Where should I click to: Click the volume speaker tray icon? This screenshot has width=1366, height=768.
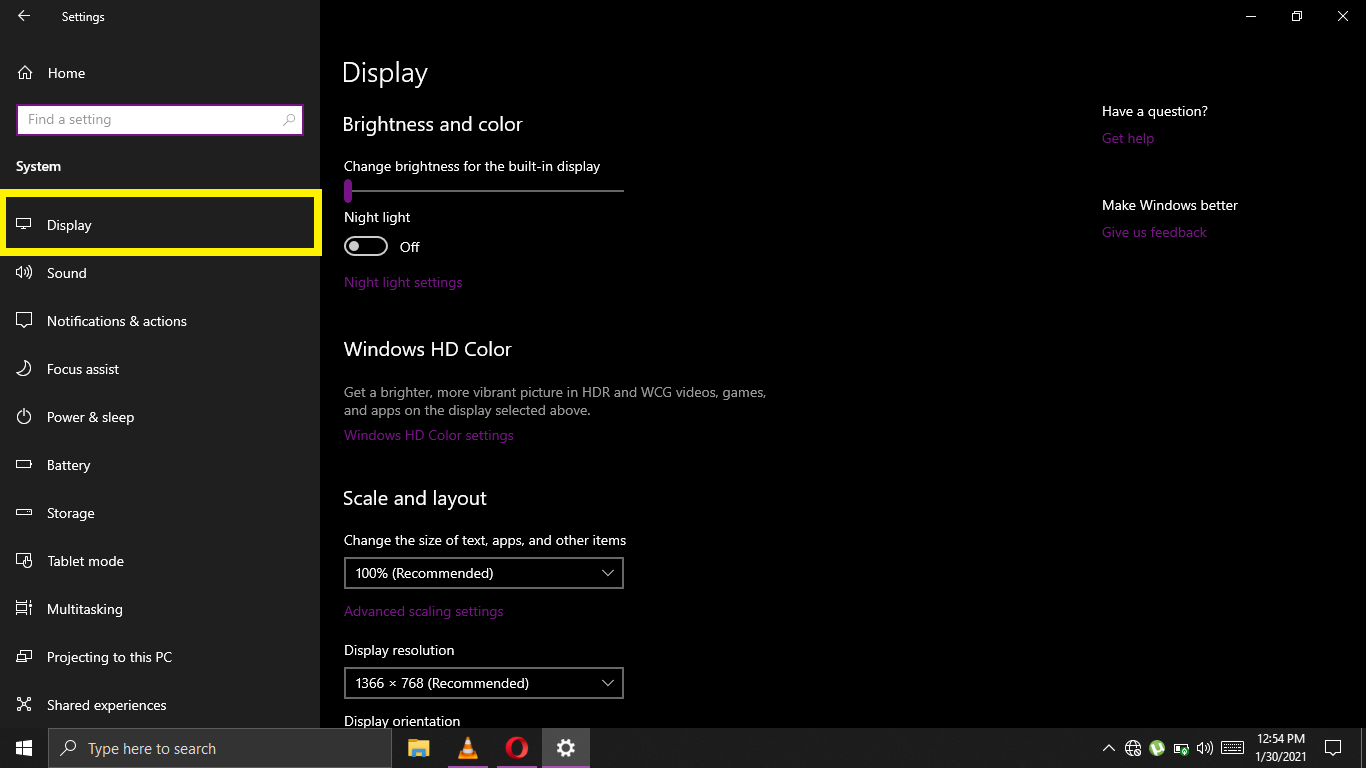pos(1205,748)
